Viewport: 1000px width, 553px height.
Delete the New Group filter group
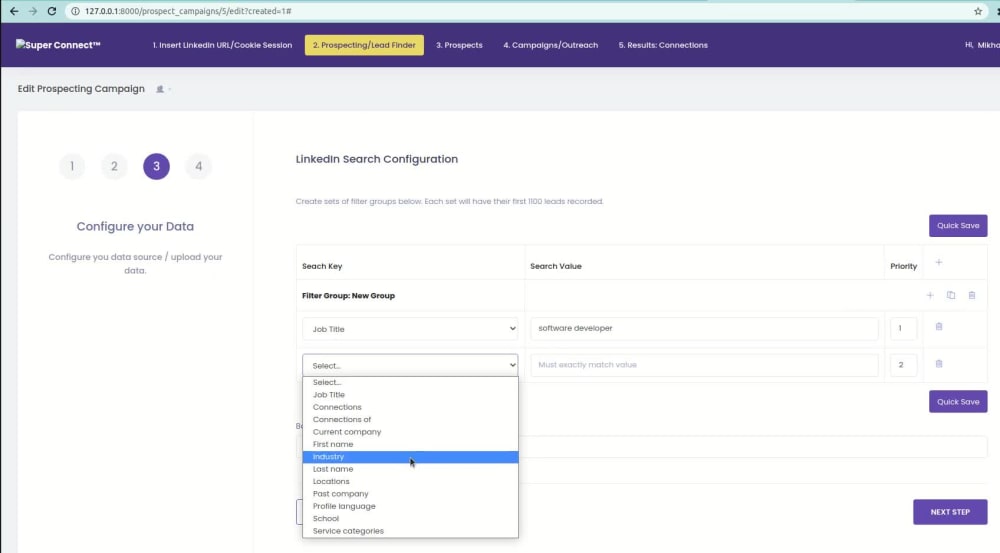972,295
